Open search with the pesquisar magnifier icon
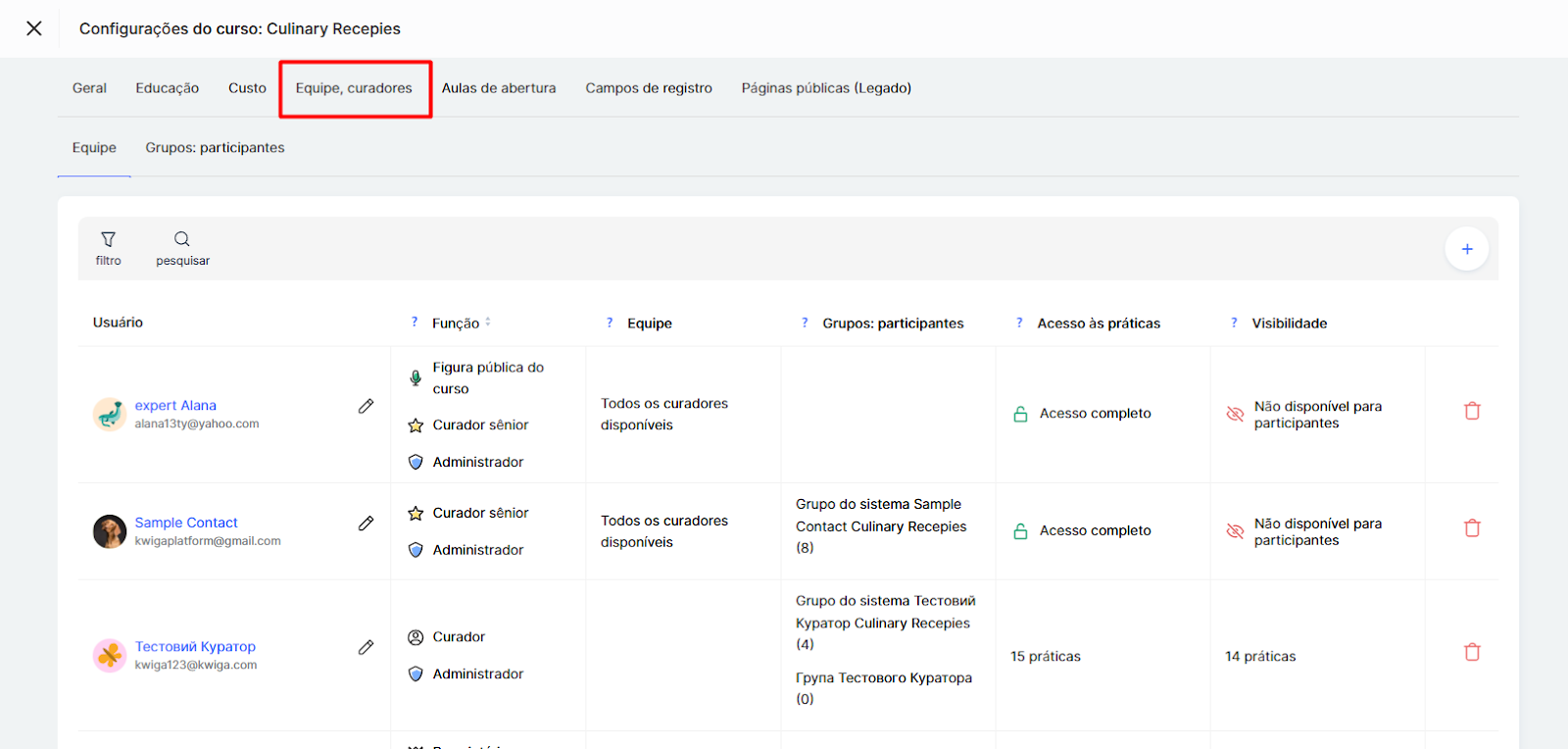 point(182,239)
